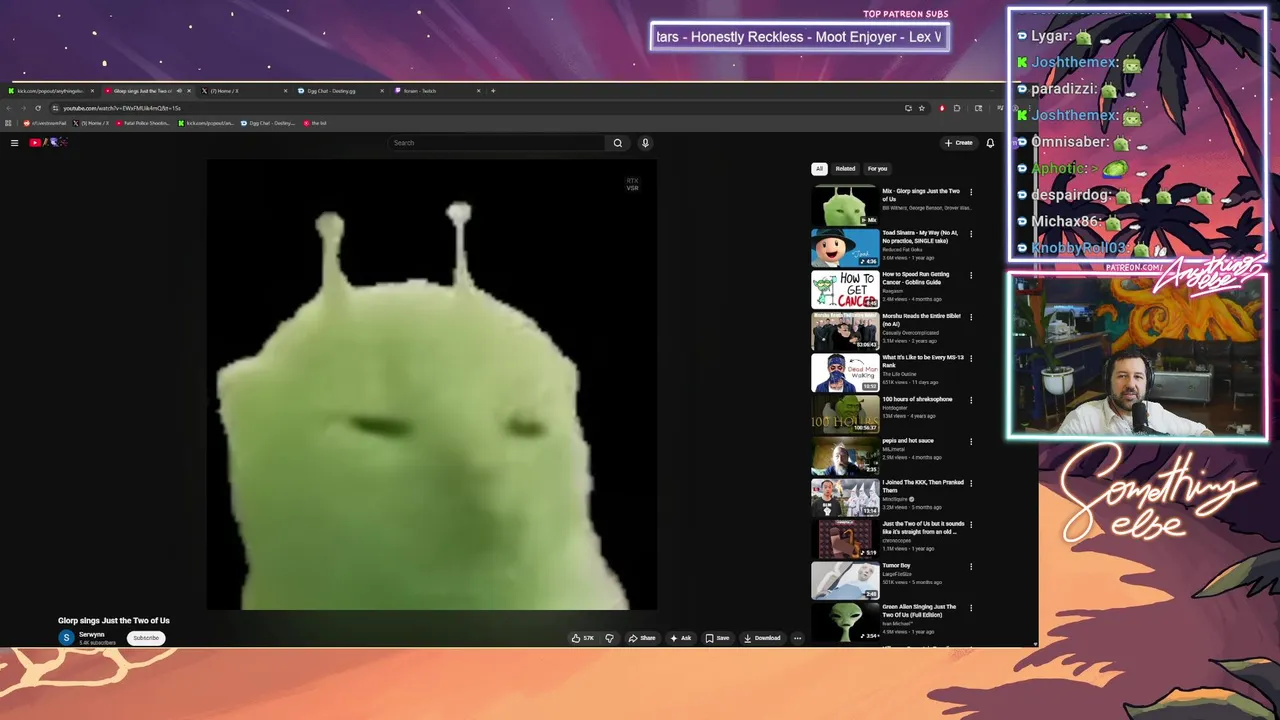Open options for 'pepis and hot sauce'
The image size is (1280, 720).
(x=971, y=441)
